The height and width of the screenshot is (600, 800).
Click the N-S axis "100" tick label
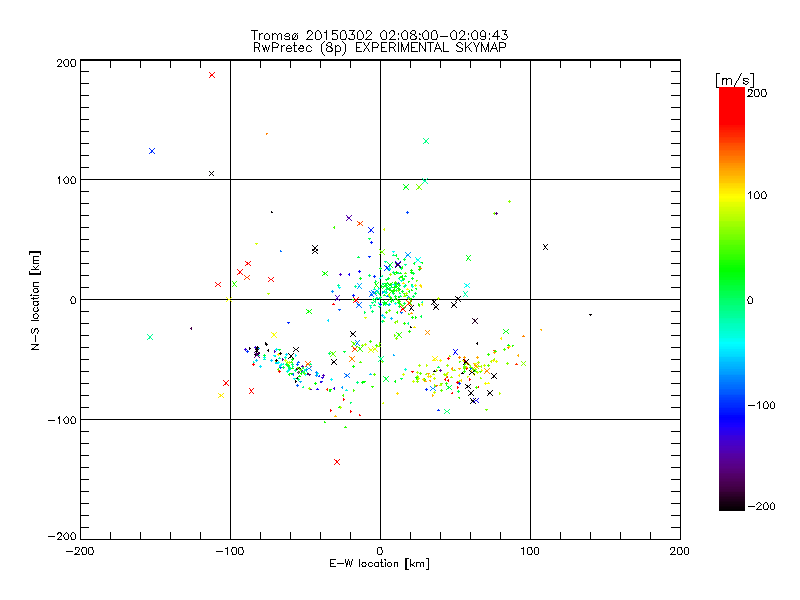(66, 180)
